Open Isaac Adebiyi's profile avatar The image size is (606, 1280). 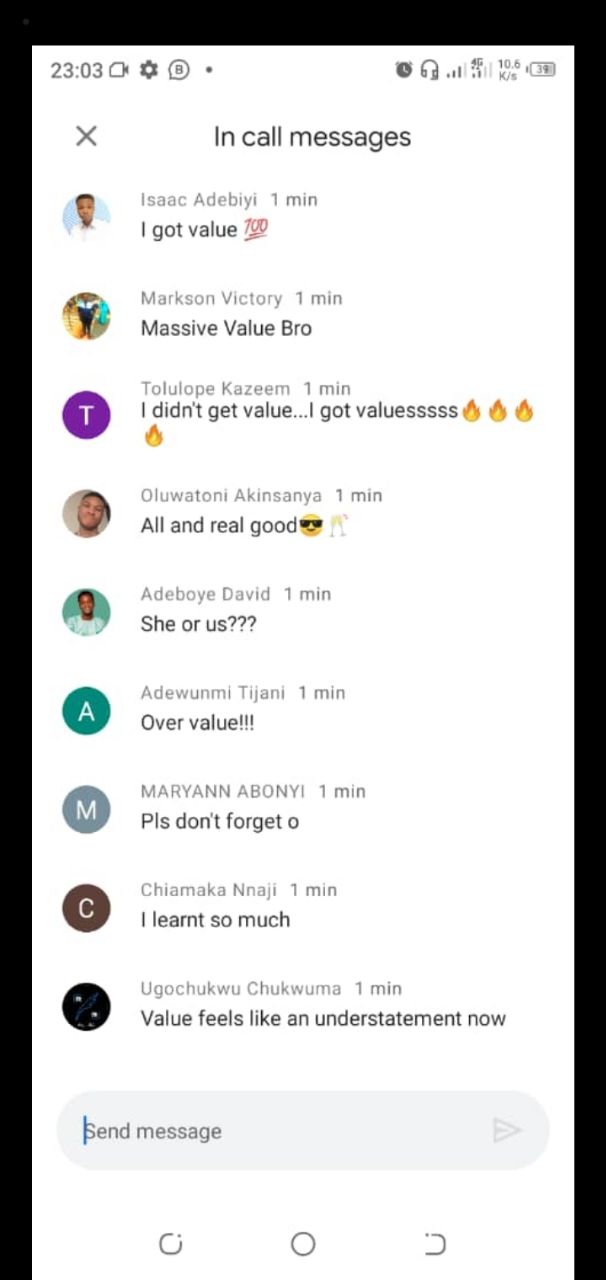pyautogui.click(x=86, y=217)
